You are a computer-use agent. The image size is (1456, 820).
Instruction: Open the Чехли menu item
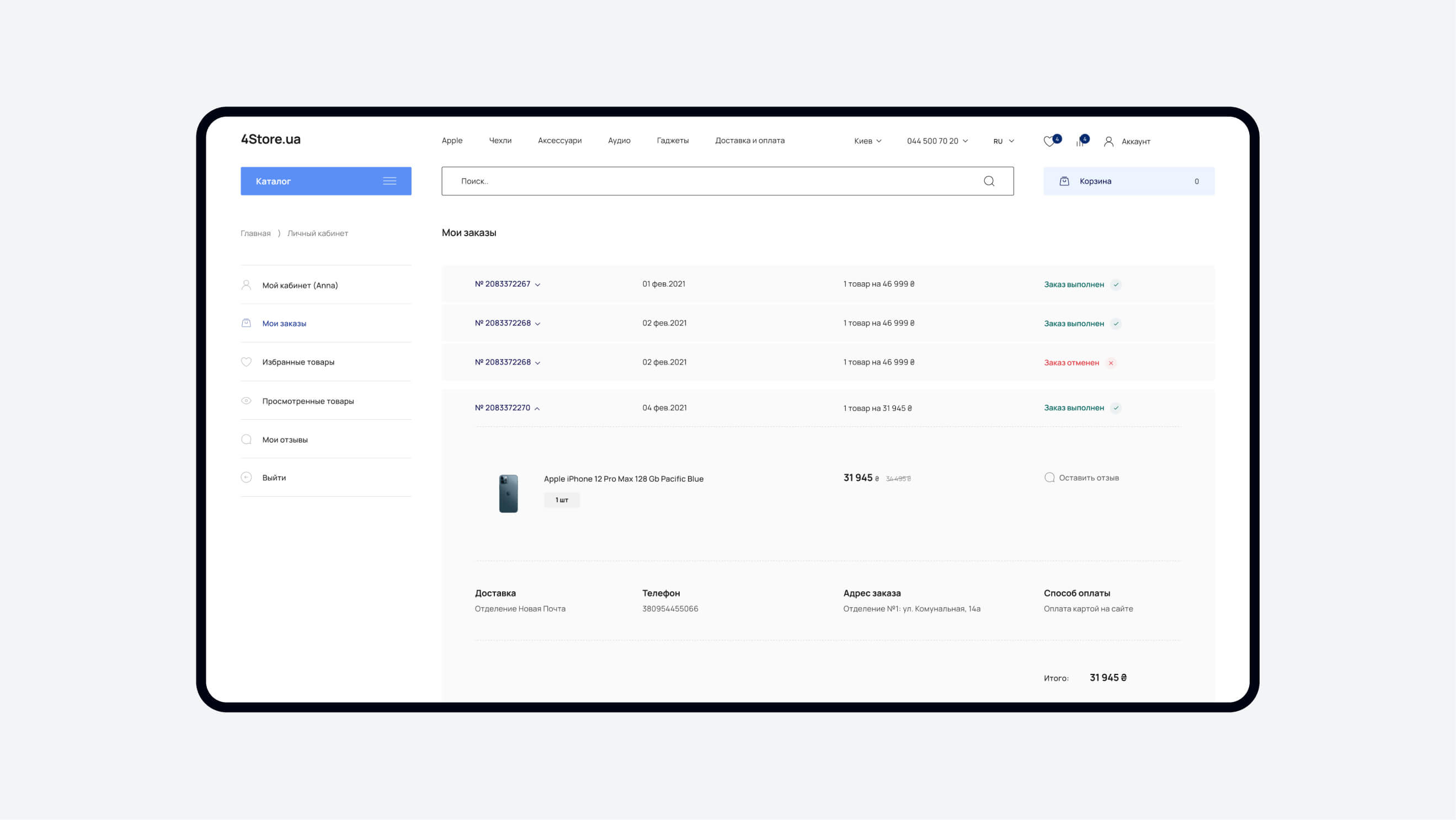(x=500, y=141)
